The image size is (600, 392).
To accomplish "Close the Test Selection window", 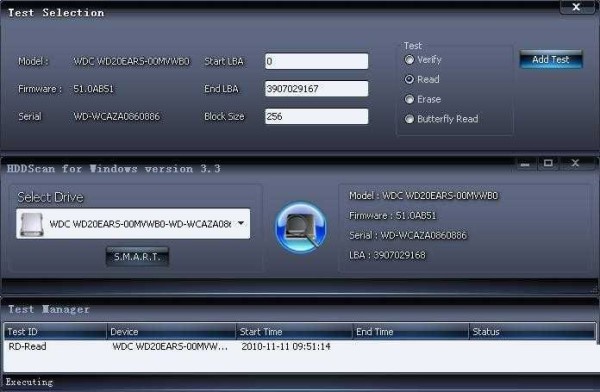I will click(576, 7).
